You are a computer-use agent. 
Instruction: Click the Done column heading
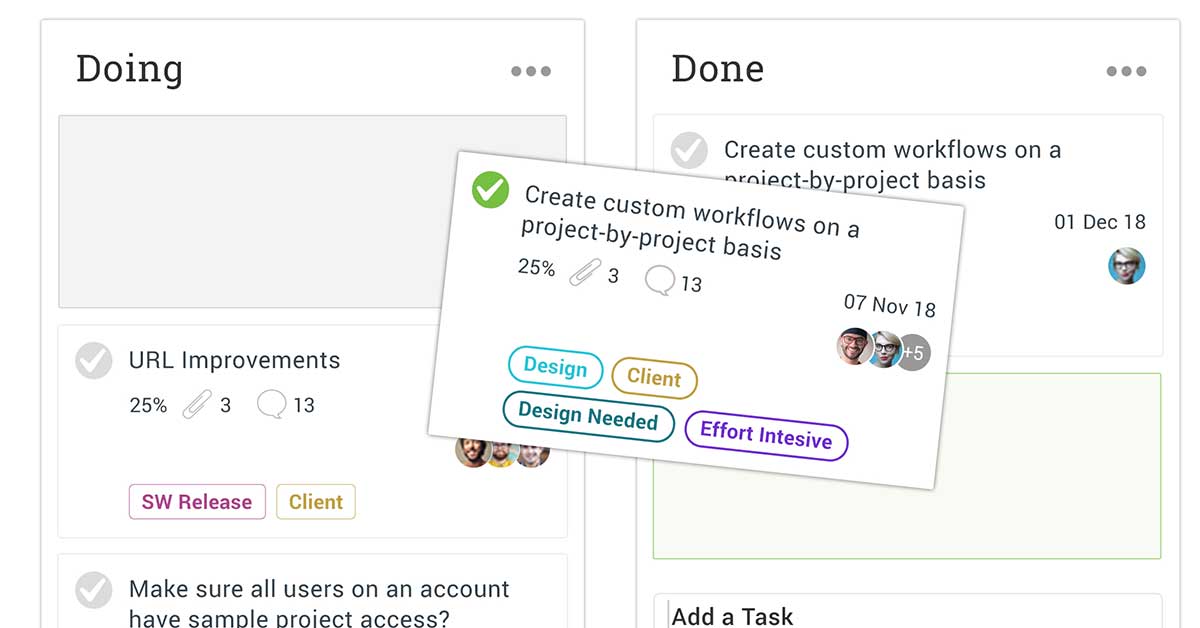point(718,69)
